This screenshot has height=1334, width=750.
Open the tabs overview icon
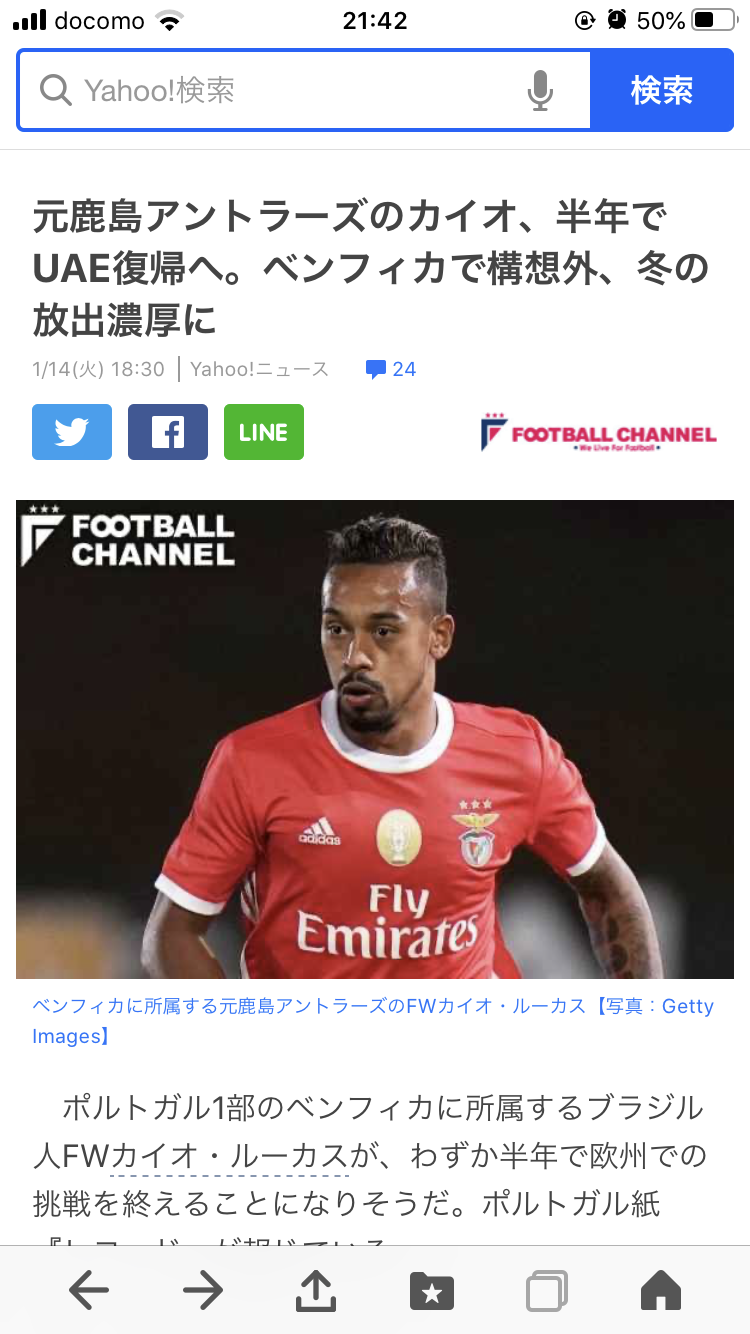click(547, 1290)
